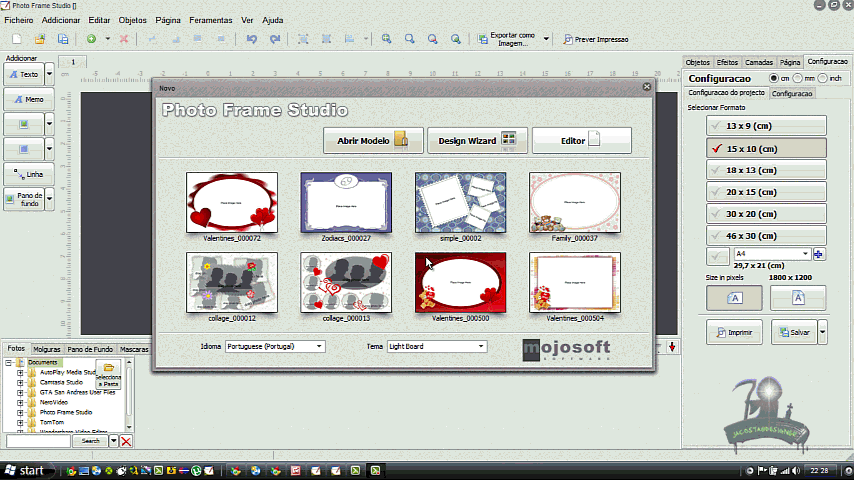Click the blue plus icon beside A4
The height and width of the screenshot is (480, 854).
819,254
